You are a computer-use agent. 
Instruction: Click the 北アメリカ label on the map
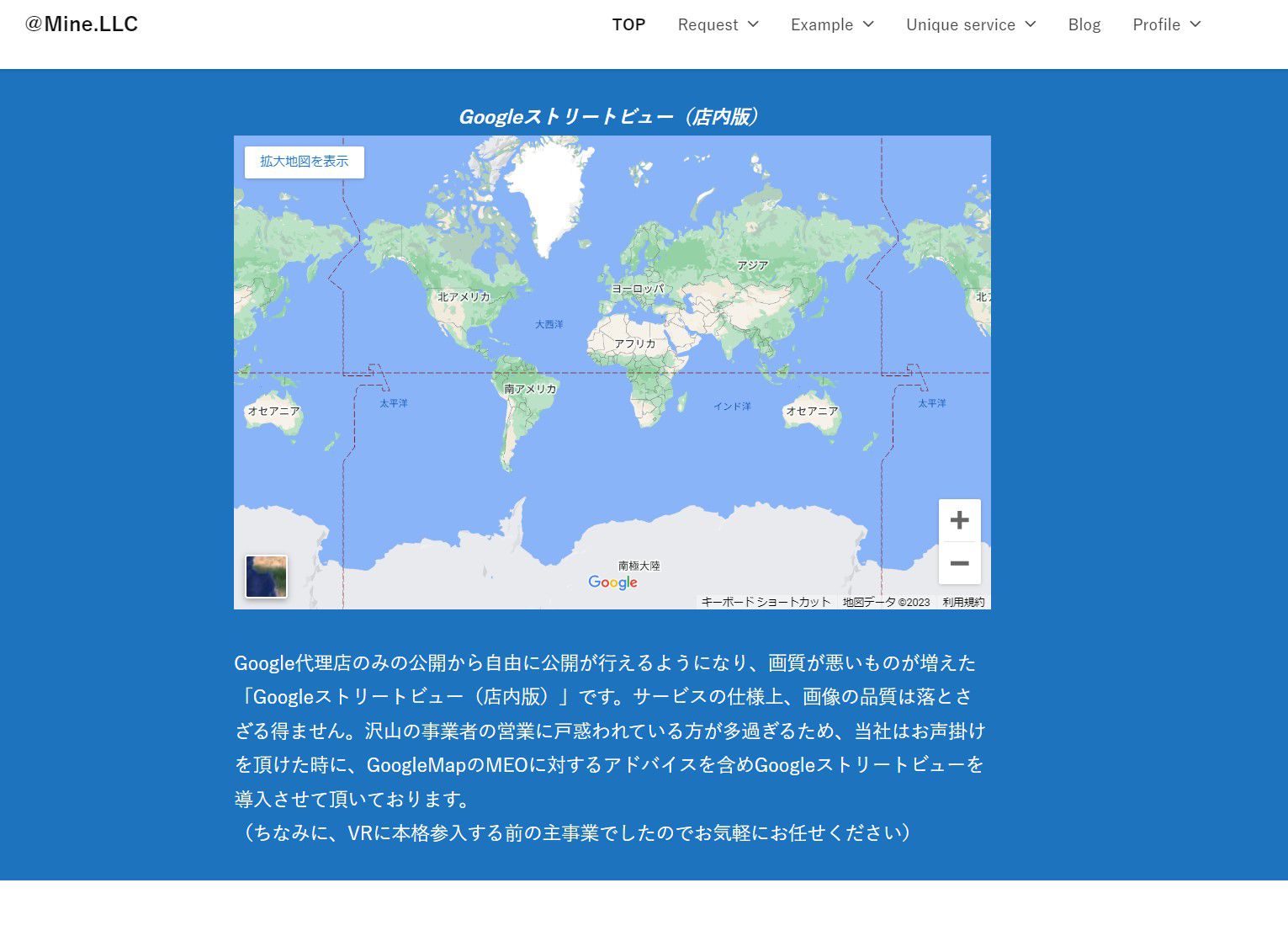click(x=464, y=296)
